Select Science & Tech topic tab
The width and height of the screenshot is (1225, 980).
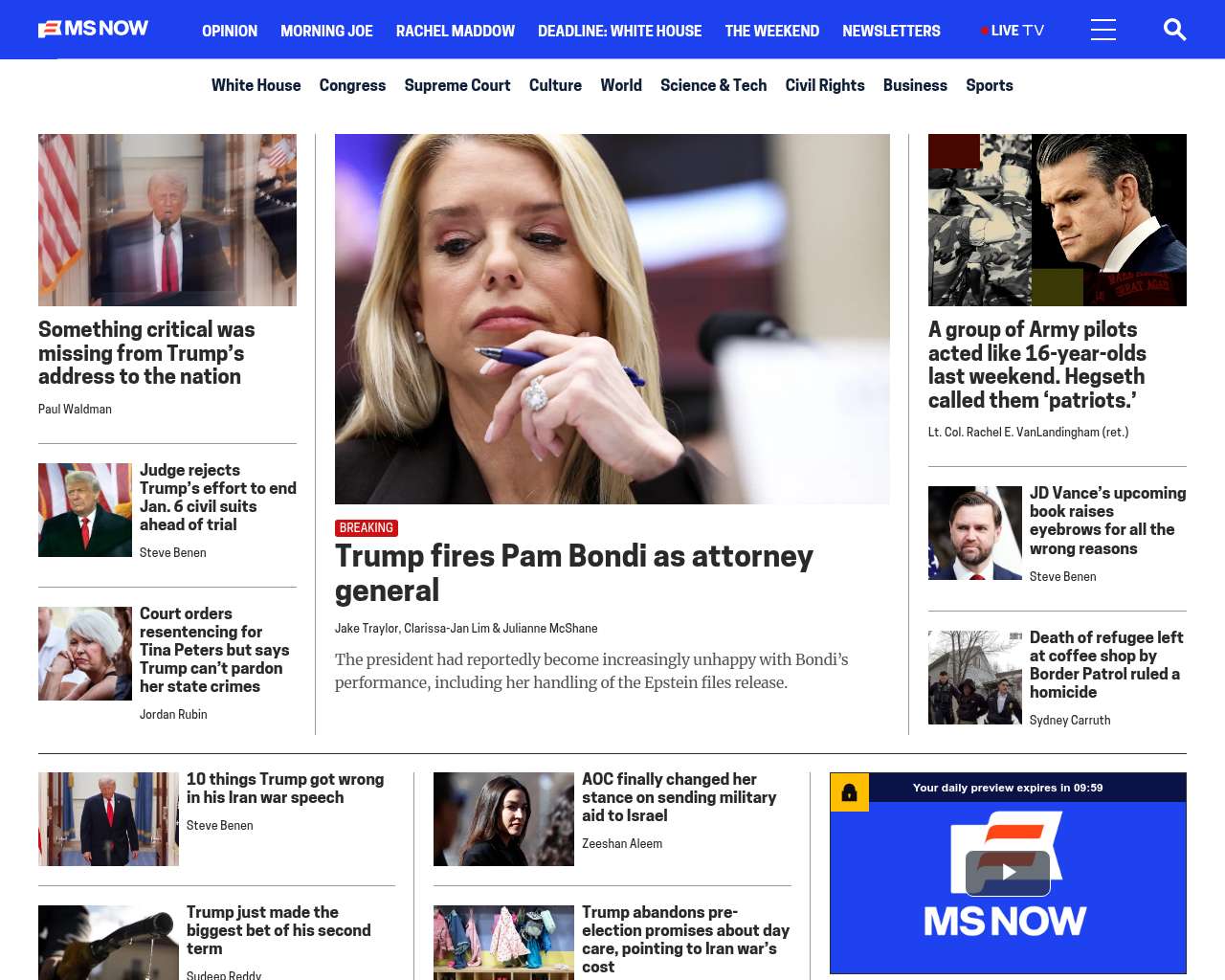click(x=713, y=85)
